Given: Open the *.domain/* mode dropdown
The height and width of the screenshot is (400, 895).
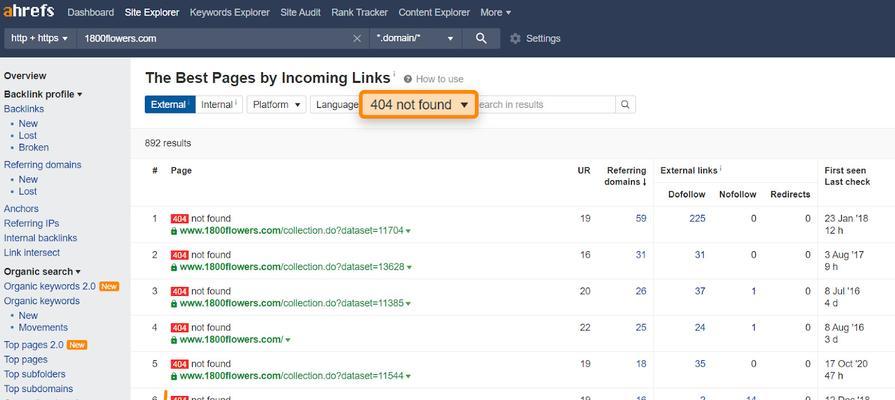Looking at the screenshot, I should [x=415, y=38].
